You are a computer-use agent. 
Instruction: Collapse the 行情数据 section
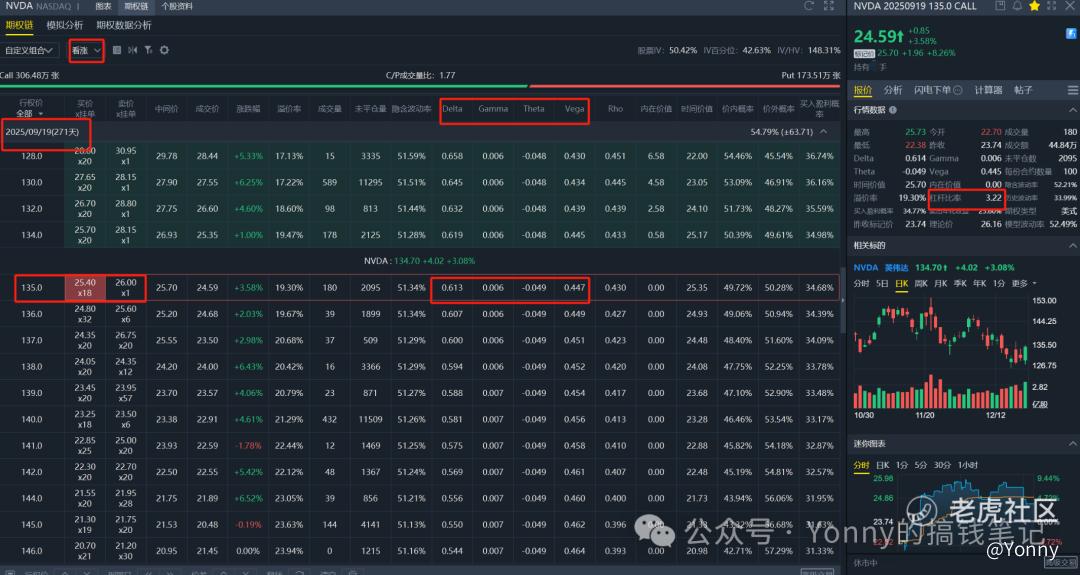click(1072, 110)
